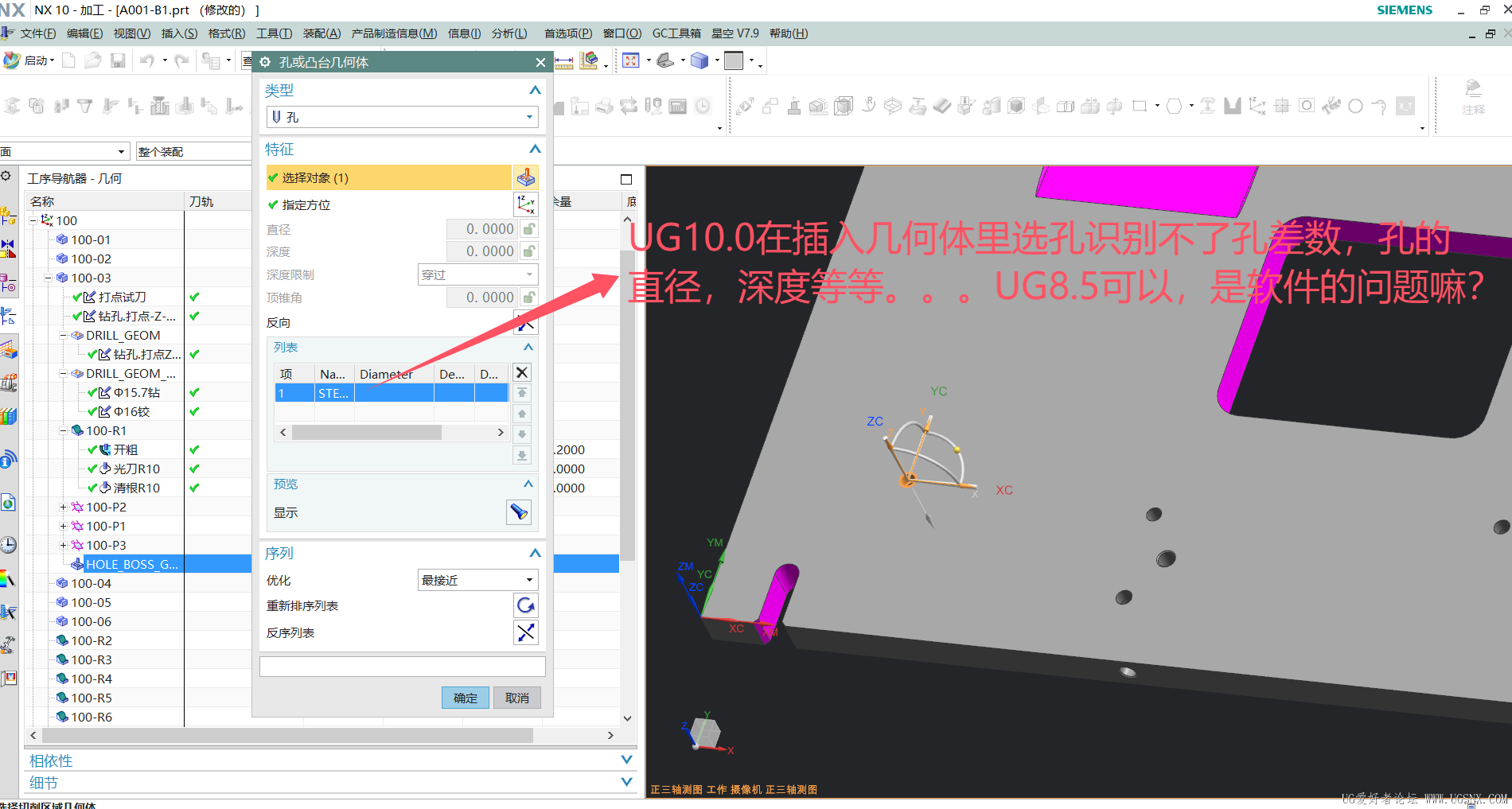Toggle depth lock icon
1512x809 pixels.
tap(529, 251)
